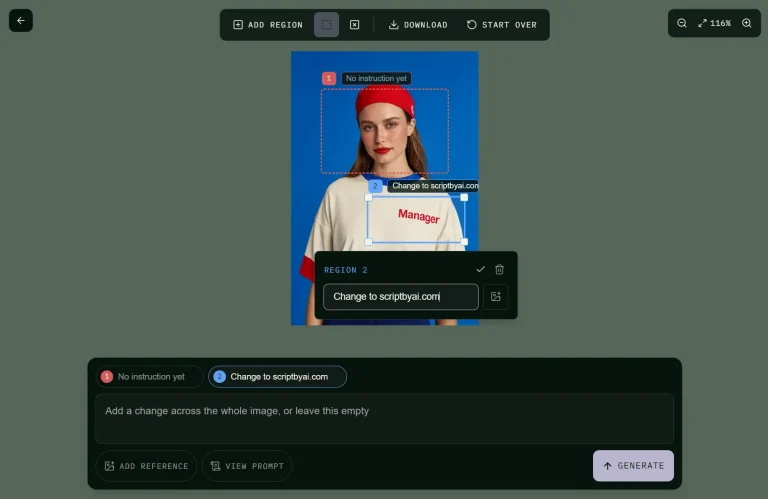Click Start Over to reset

pos(502,25)
